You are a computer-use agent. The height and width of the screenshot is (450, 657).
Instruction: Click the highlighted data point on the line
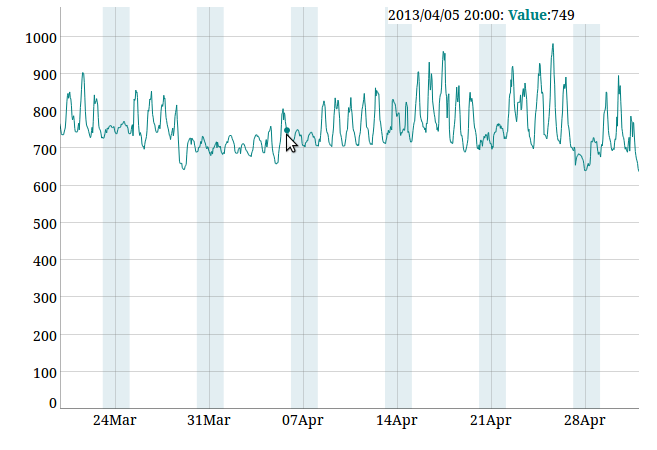tap(287, 131)
